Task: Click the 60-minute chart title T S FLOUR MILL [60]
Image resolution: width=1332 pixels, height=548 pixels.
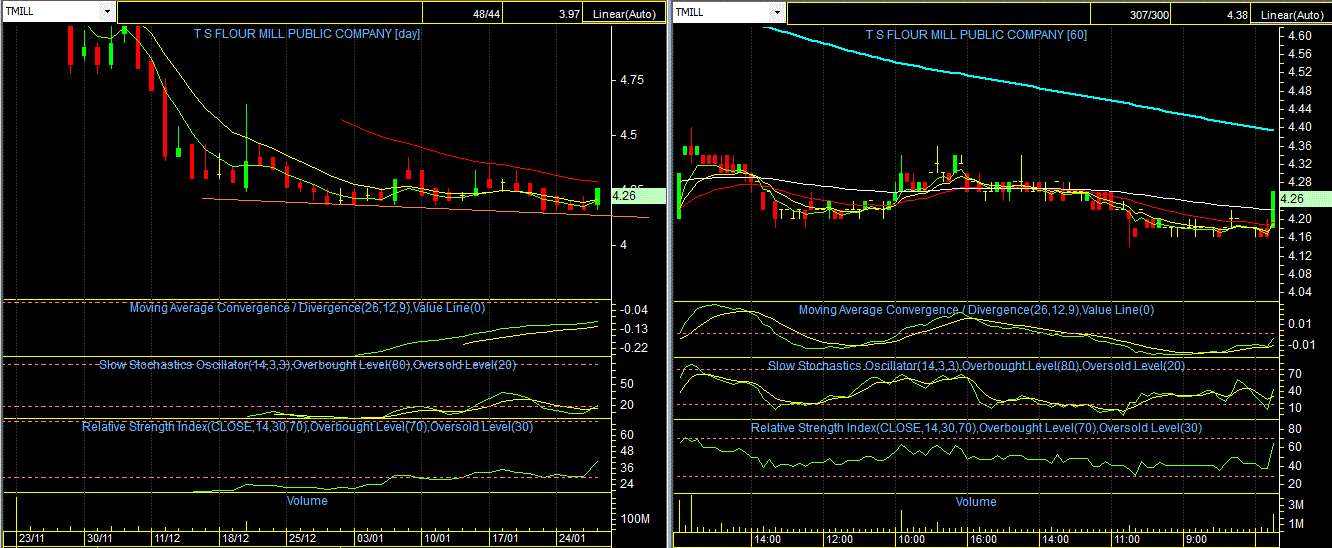Action: pyautogui.click(x=975, y=34)
